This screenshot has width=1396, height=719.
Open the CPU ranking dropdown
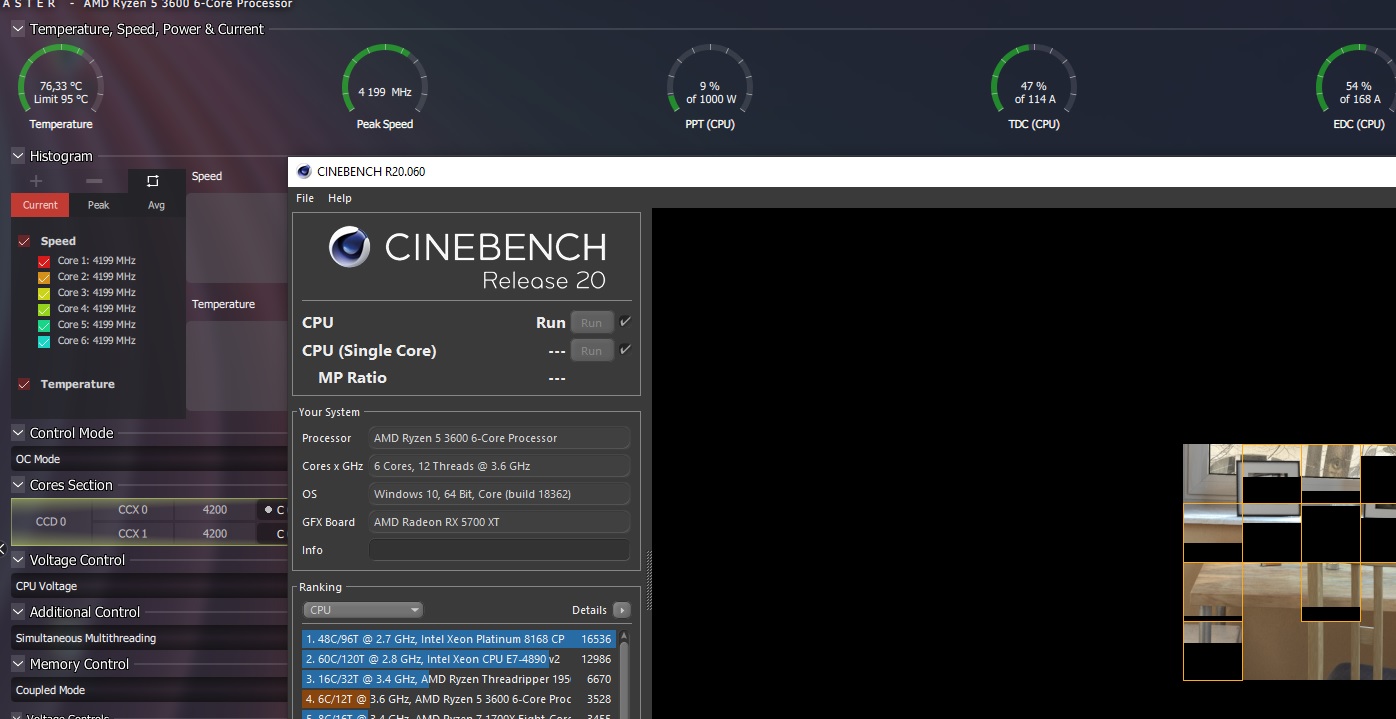click(363, 610)
